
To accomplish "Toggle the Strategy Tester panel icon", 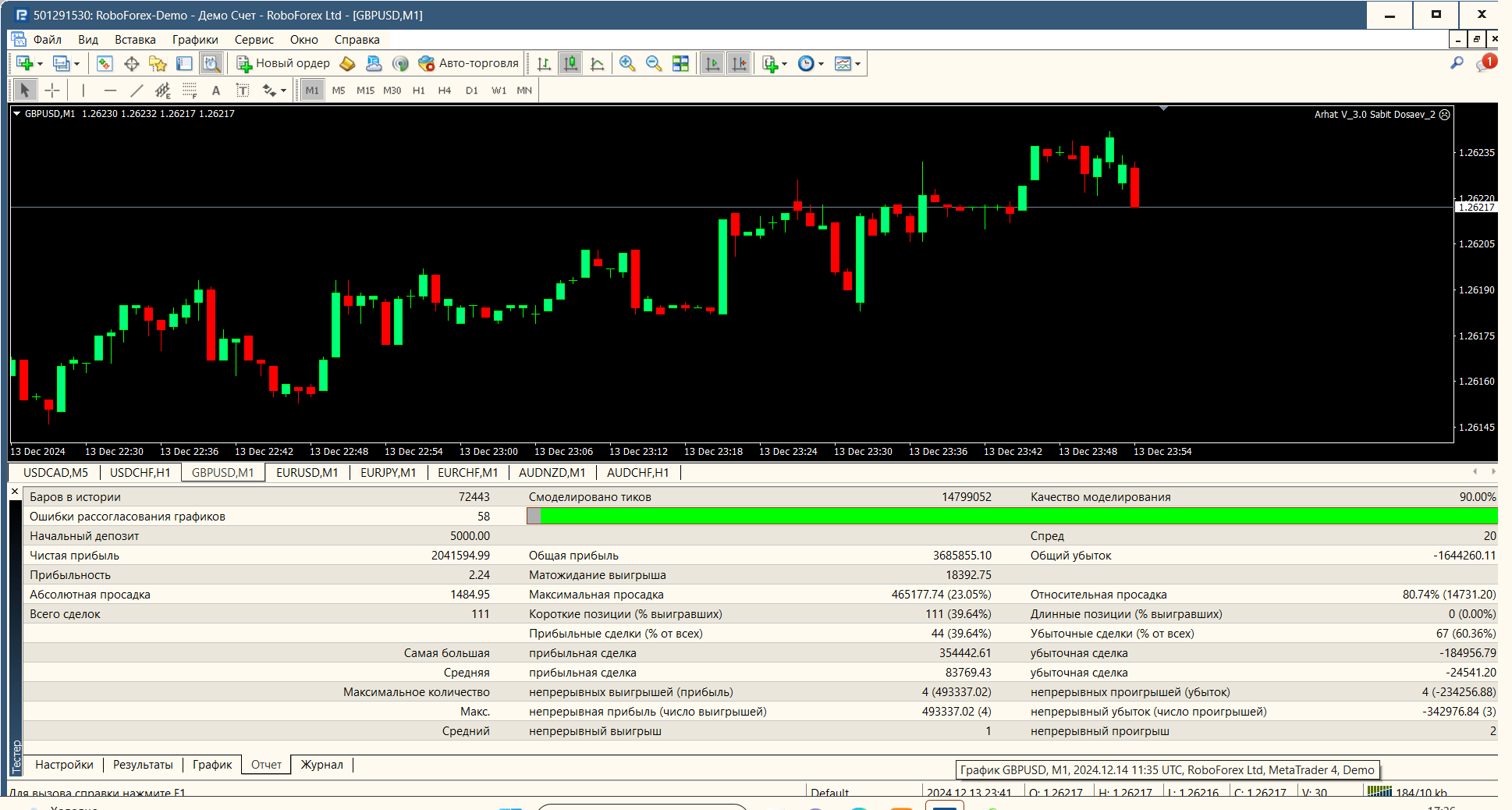I will coord(211,64).
